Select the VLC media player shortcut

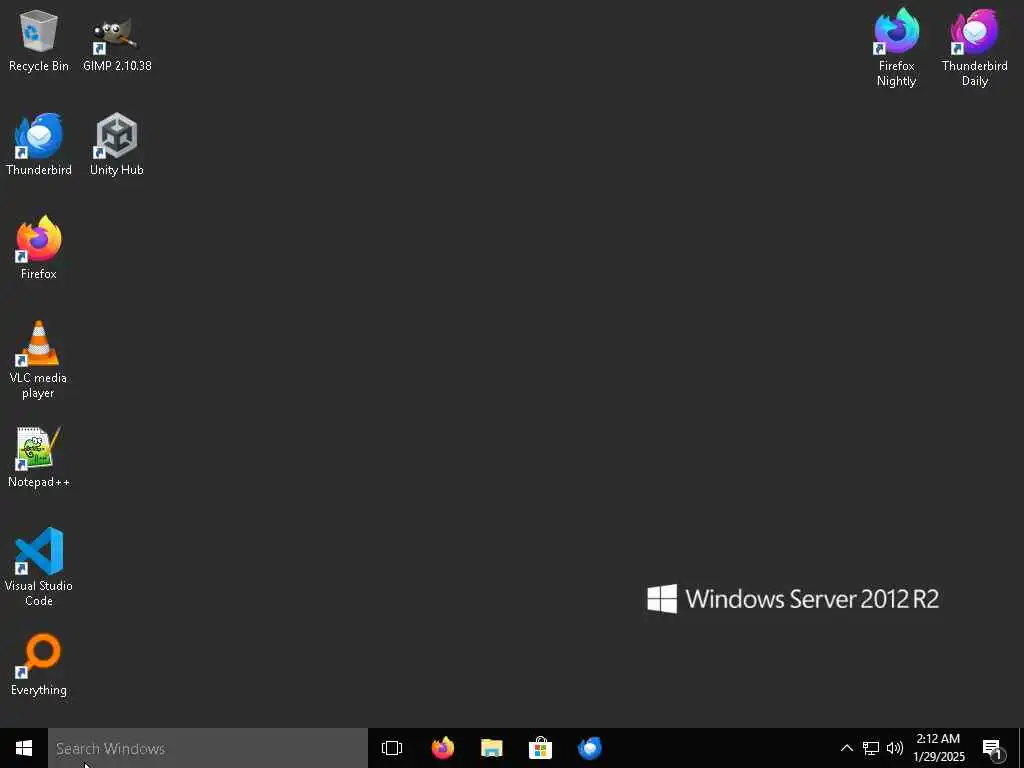(x=39, y=360)
